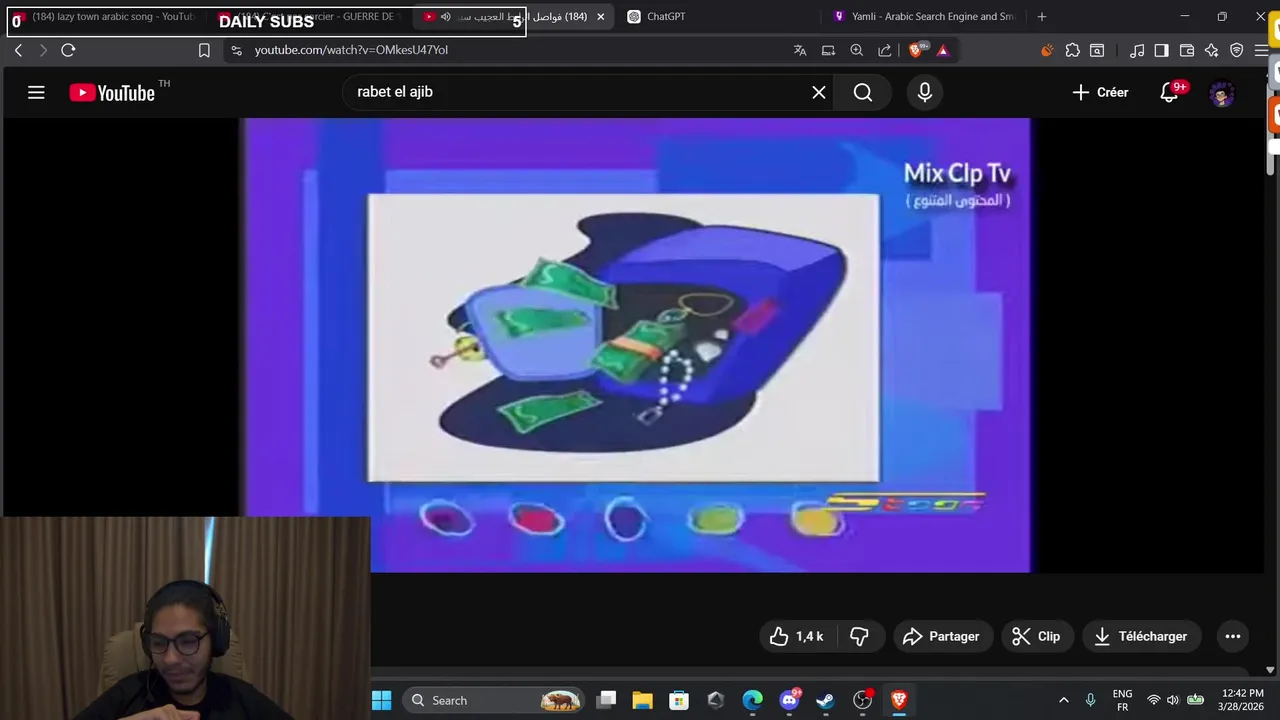The height and width of the screenshot is (720, 1280).
Task: Open Brave Wallet icon
Action: click(1187, 50)
